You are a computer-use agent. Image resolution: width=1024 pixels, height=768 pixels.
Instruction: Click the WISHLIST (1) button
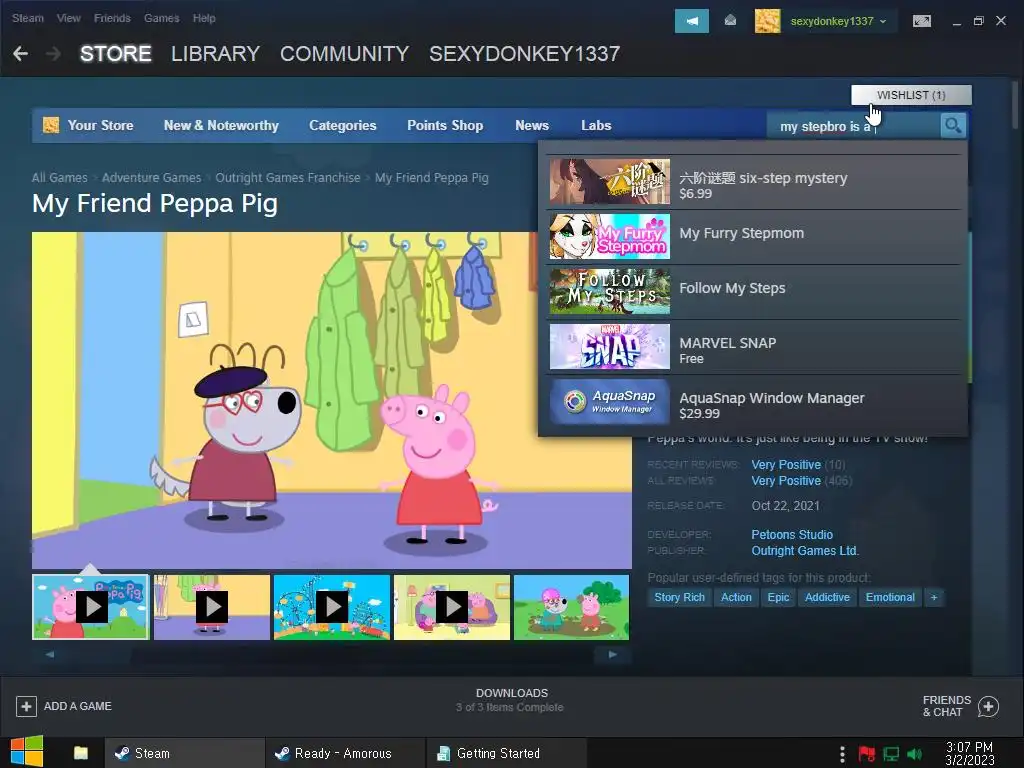pyautogui.click(x=911, y=95)
